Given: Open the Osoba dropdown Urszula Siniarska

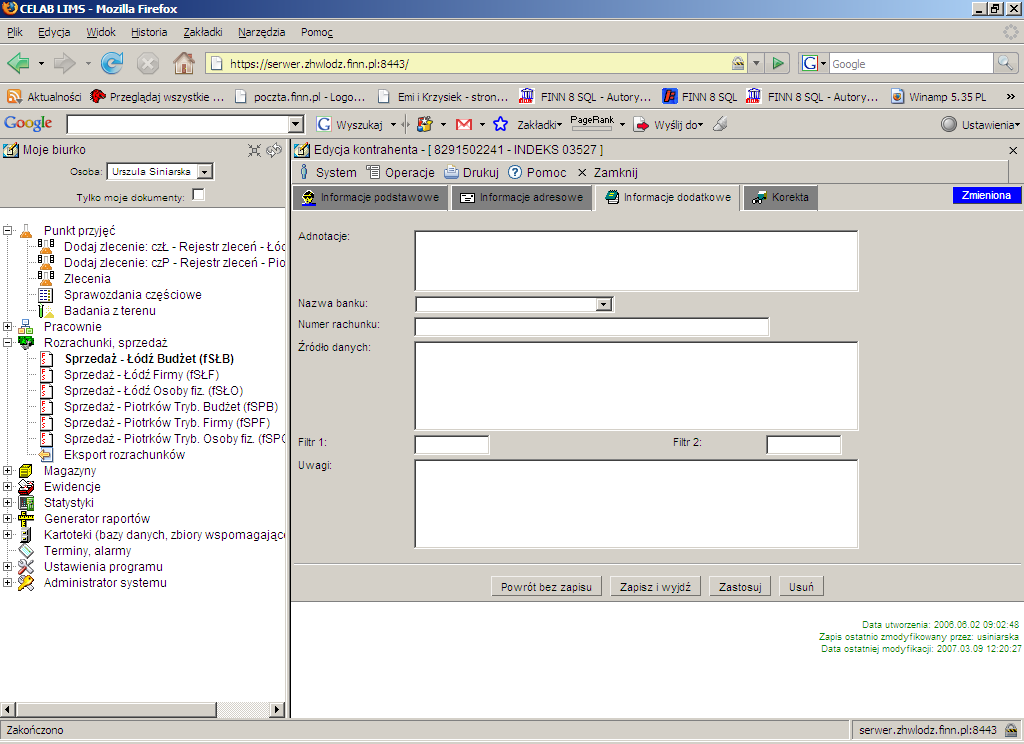Looking at the screenshot, I should pos(160,172).
